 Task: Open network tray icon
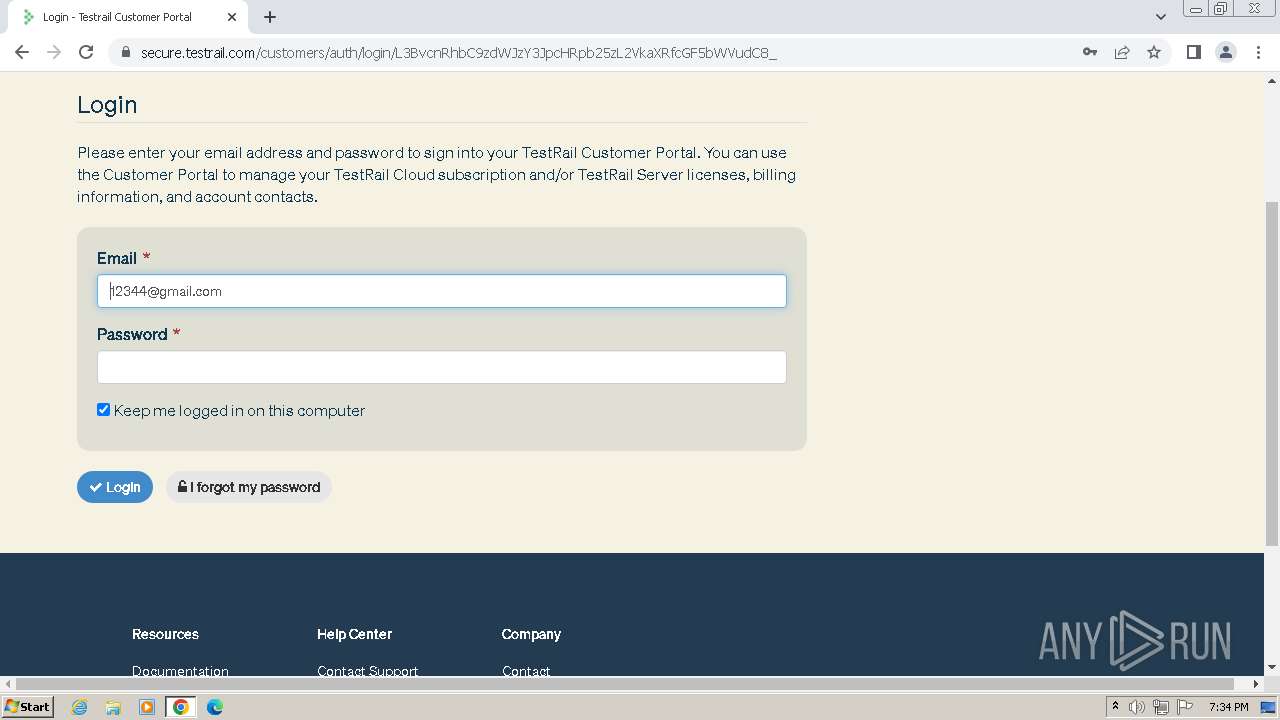tap(1160, 707)
